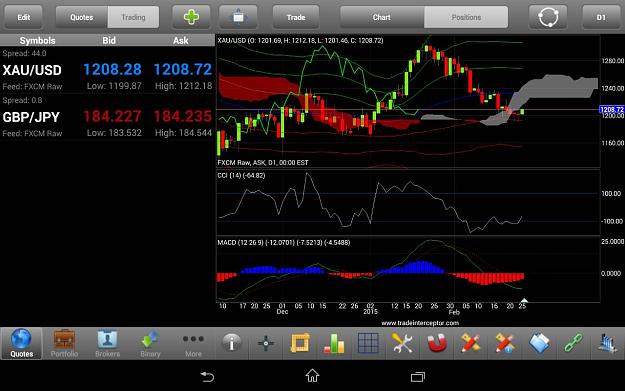This screenshot has height=391, width=625.
Task: Open www.tradeinterceptor.com link
Action: click(420, 323)
